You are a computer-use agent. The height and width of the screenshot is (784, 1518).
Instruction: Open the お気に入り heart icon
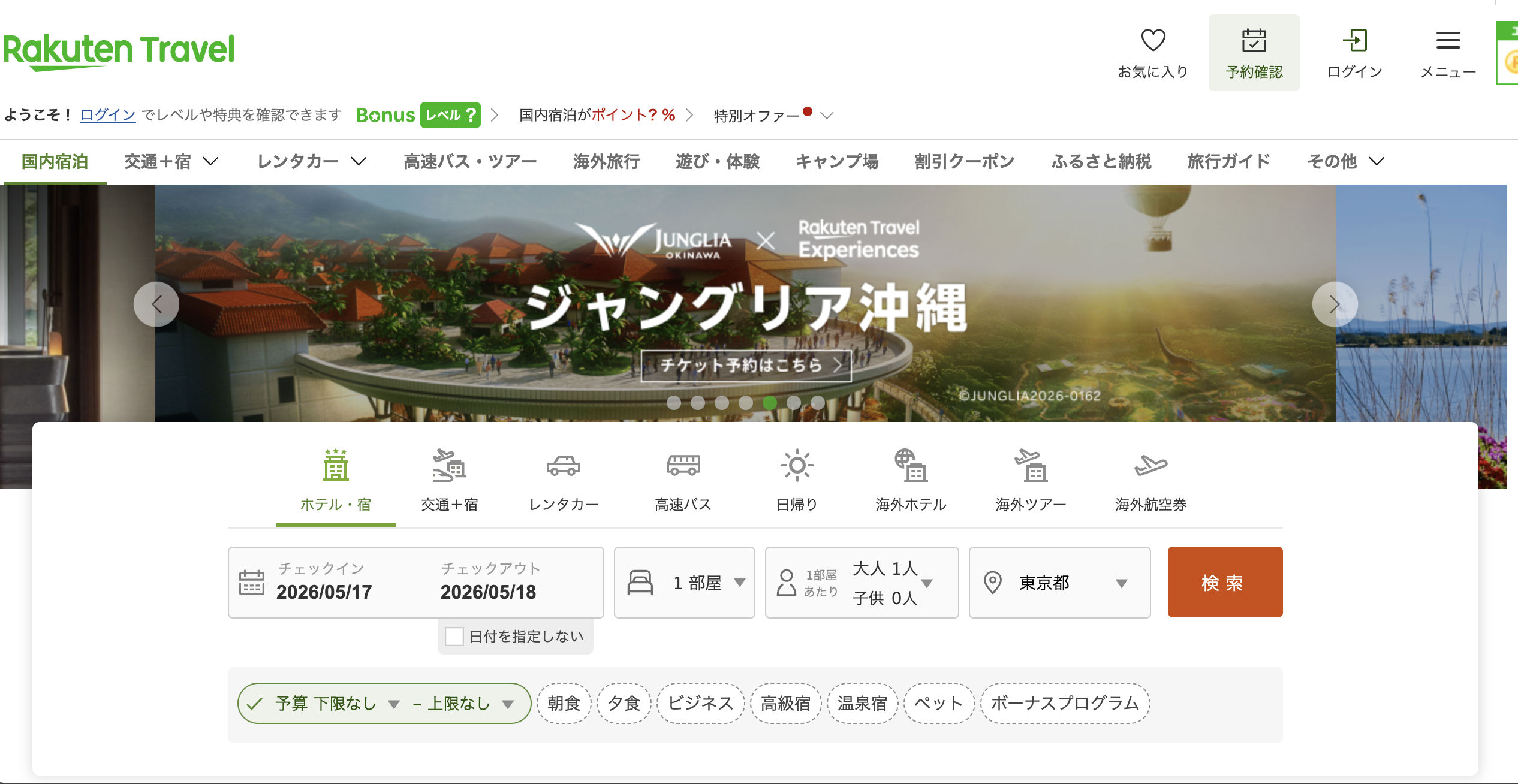click(1152, 41)
